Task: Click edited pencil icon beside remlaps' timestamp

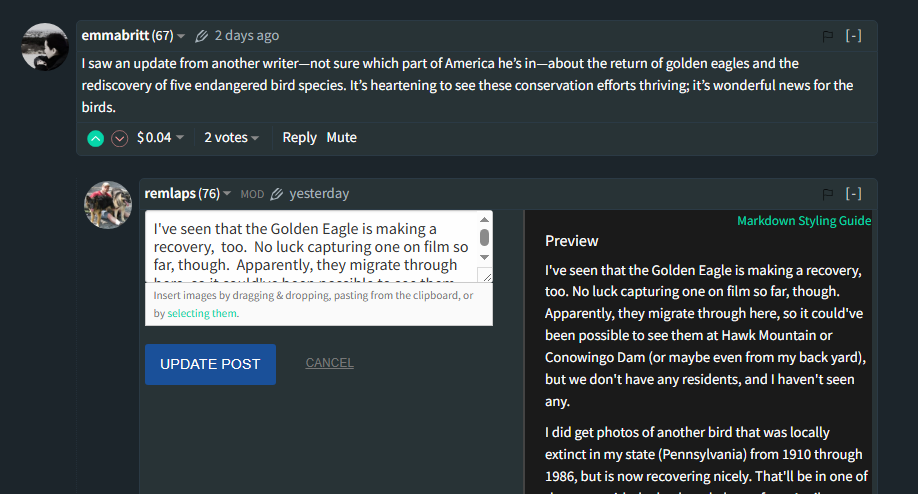Action: 277,194
